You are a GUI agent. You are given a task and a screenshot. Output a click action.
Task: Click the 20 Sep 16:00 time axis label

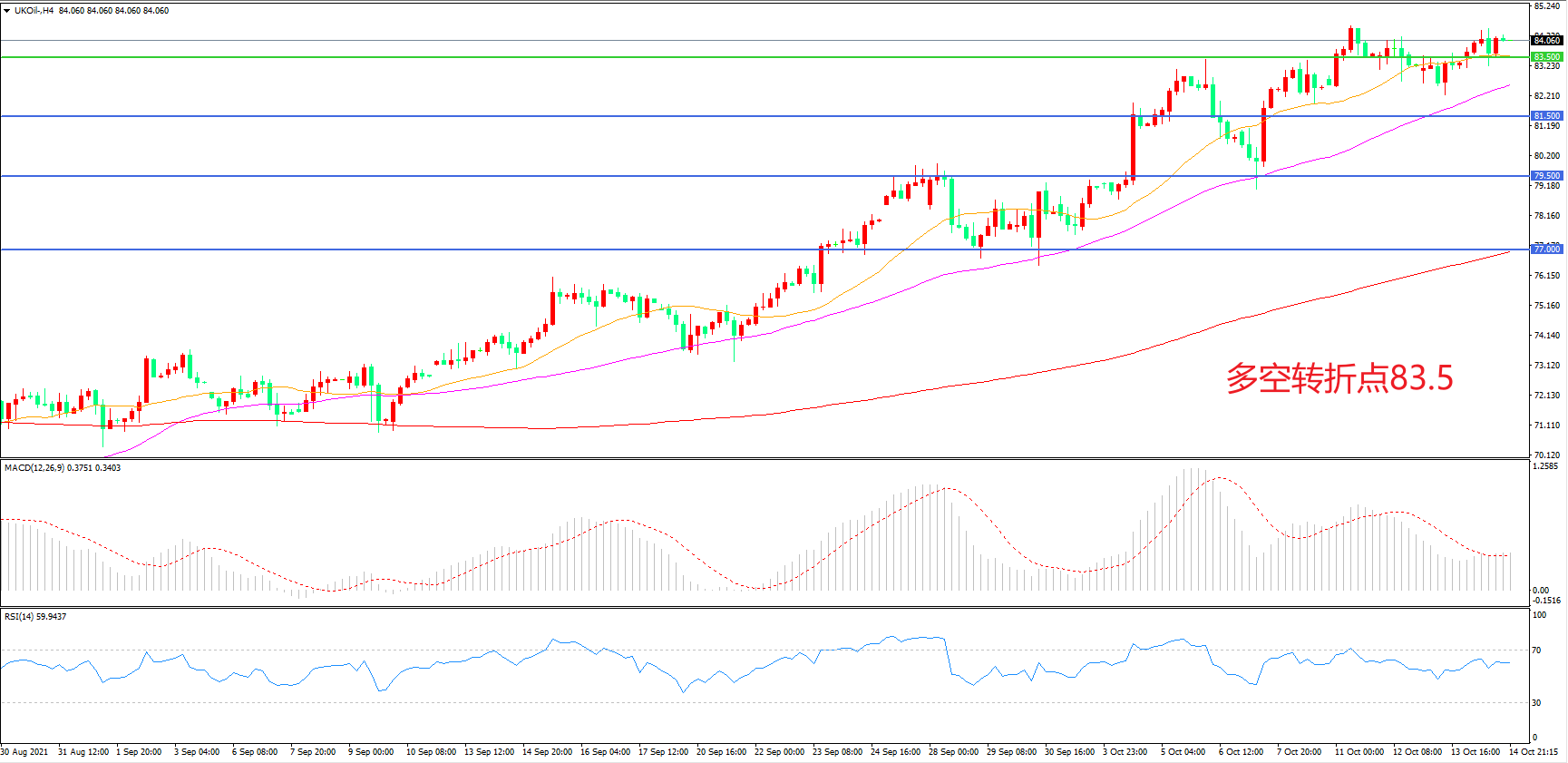721,752
